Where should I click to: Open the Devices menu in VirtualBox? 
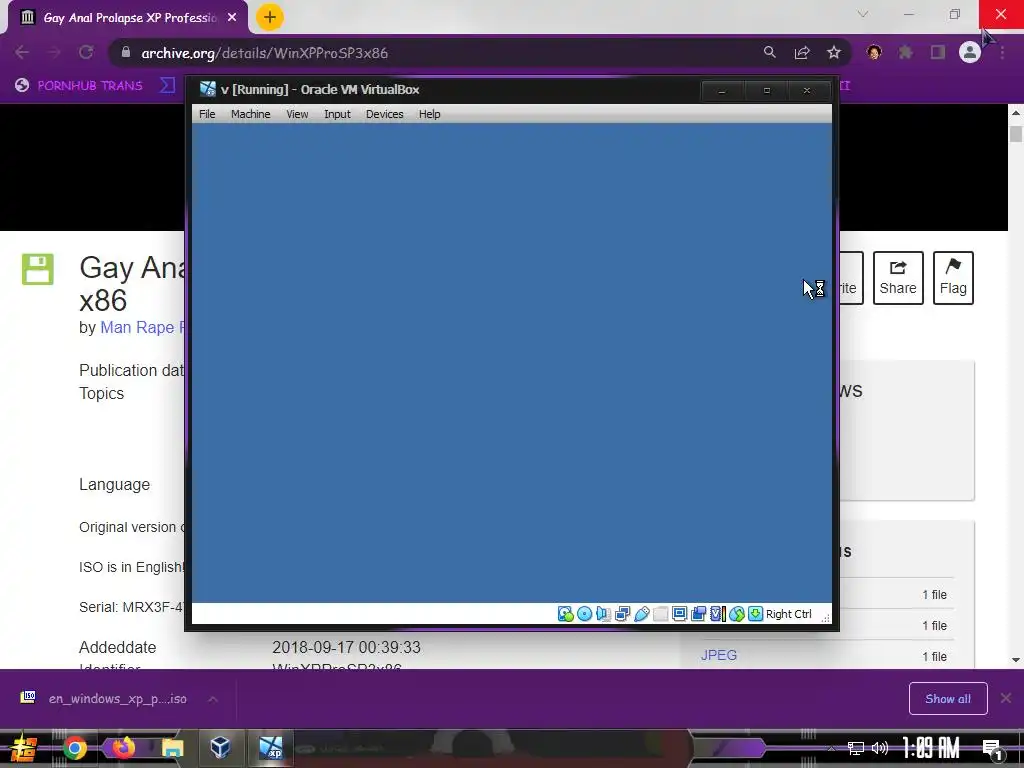[x=385, y=114]
